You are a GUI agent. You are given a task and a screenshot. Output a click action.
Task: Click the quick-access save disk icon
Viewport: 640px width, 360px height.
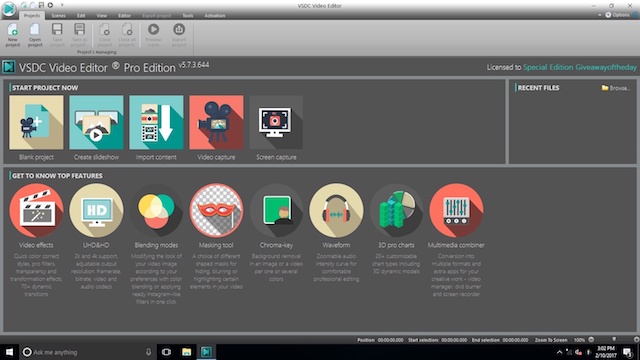click(x=41, y=5)
